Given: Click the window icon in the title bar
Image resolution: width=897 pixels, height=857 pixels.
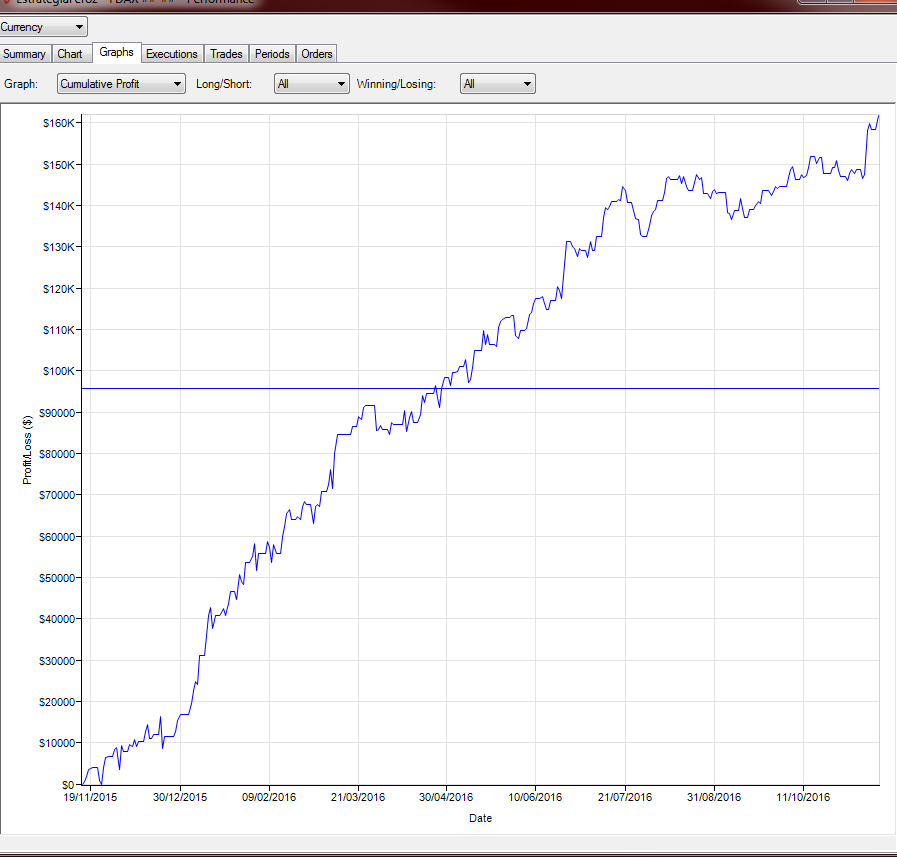Looking at the screenshot, I should pyautogui.click(x=6, y=3).
